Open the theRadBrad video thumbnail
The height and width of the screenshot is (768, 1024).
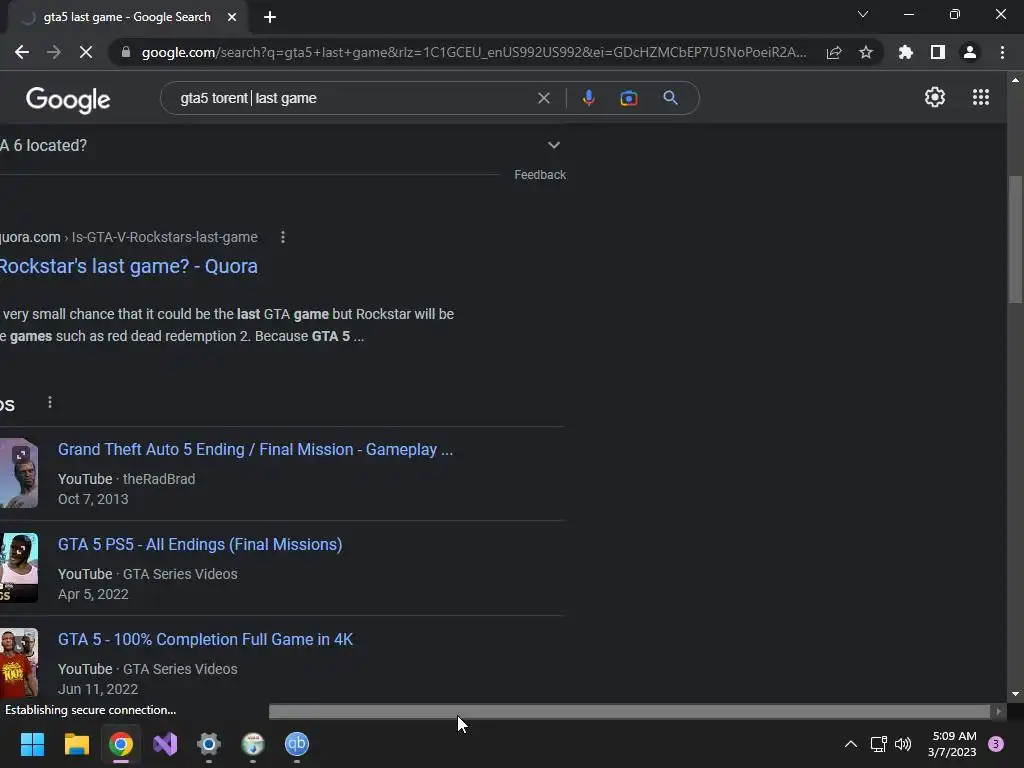click(x=19, y=473)
